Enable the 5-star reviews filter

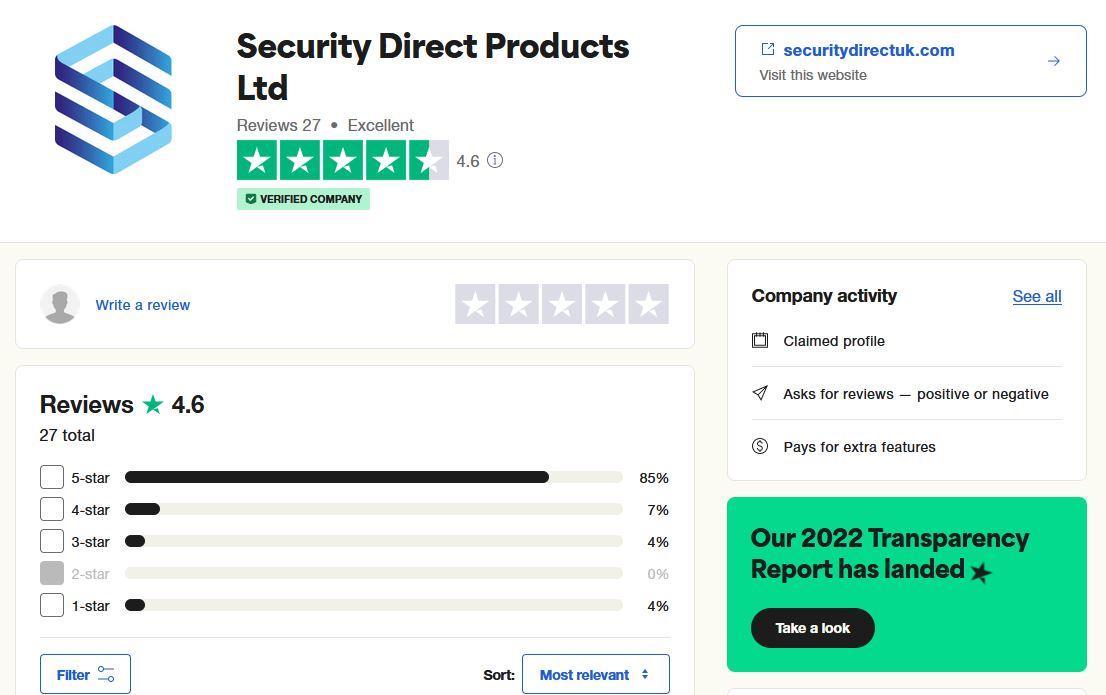[52, 477]
